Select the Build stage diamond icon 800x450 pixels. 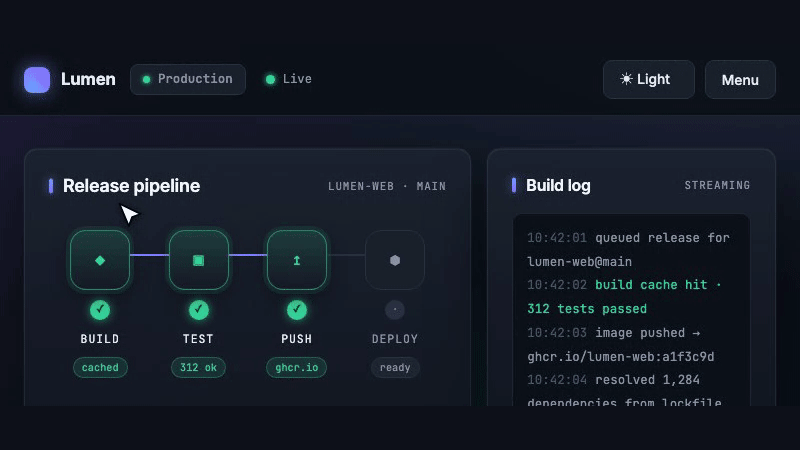tap(100, 260)
